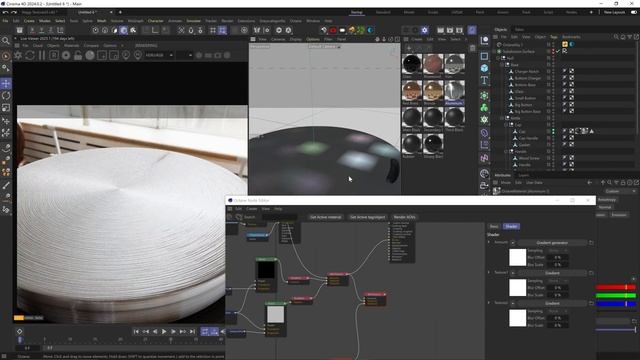Click Get Active Material button

click(325, 217)
